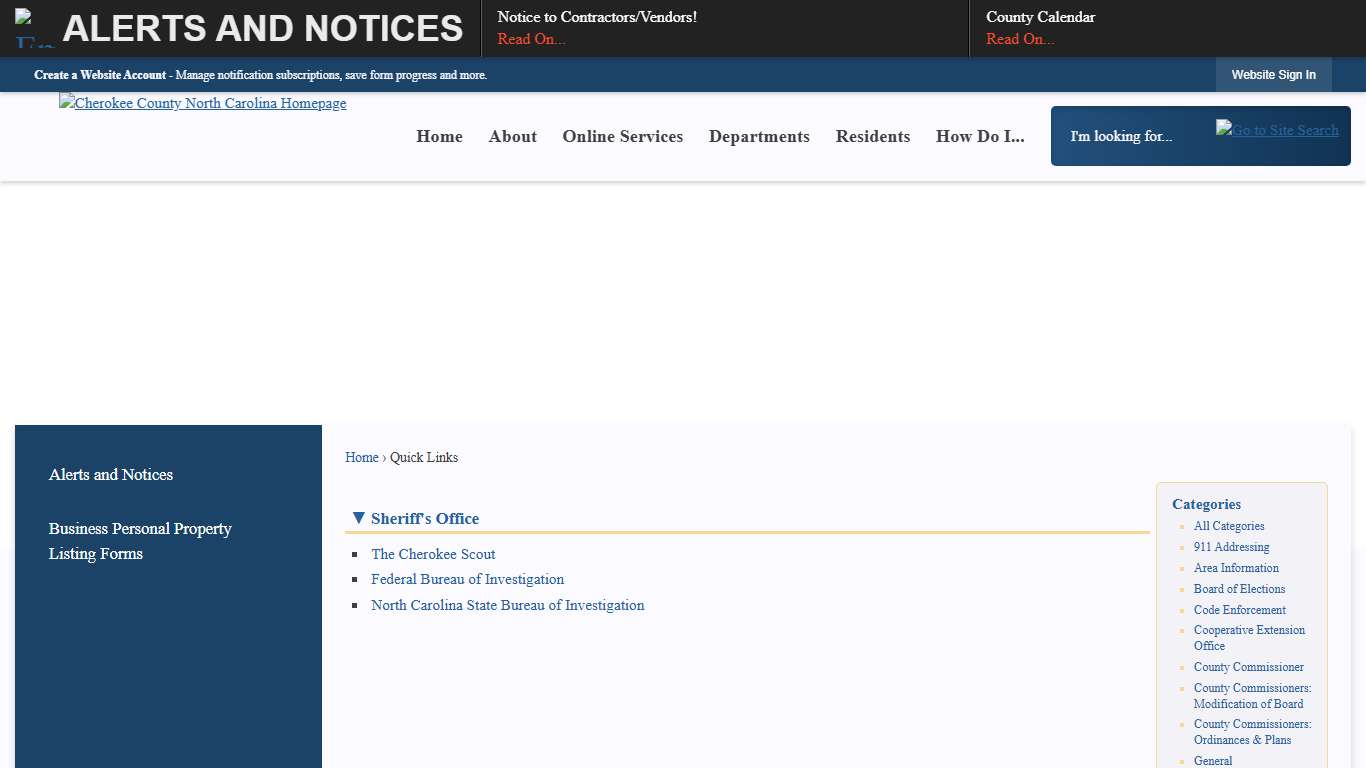The width and height of the screenshot is (1366, 768).
Task: Click the Cherokee County homepage logo
Action: click(203, 104)
